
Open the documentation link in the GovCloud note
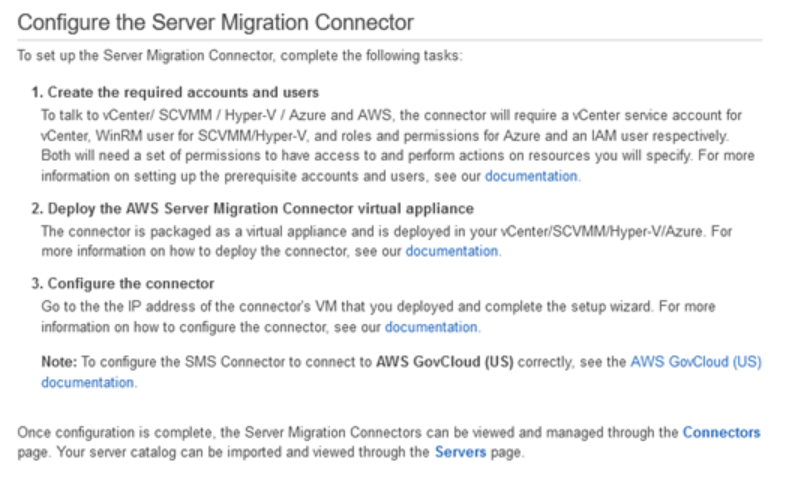(x=88, y=383)
